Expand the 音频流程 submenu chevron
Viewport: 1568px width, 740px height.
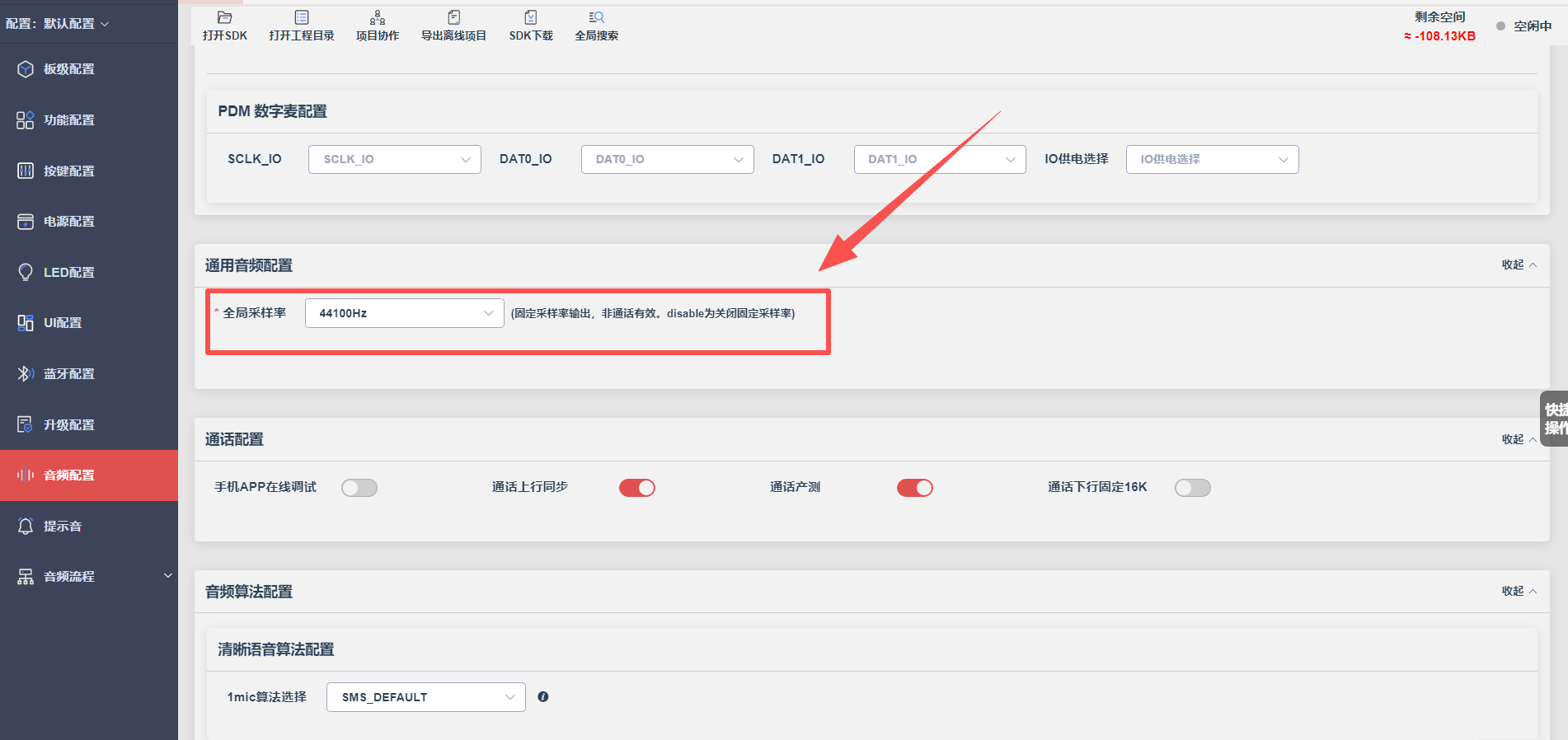pos(168,576)
